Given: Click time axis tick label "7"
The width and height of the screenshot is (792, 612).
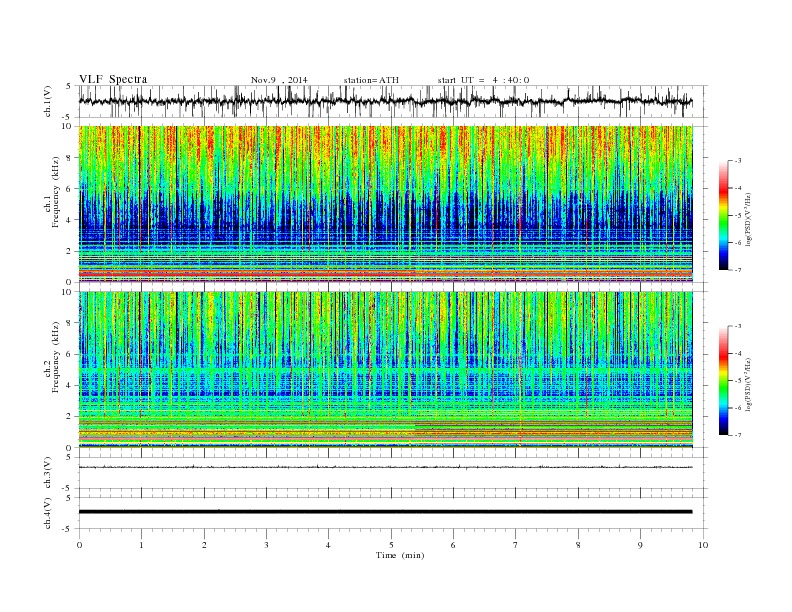Looking at the screenshot, I should pos(516,545).
